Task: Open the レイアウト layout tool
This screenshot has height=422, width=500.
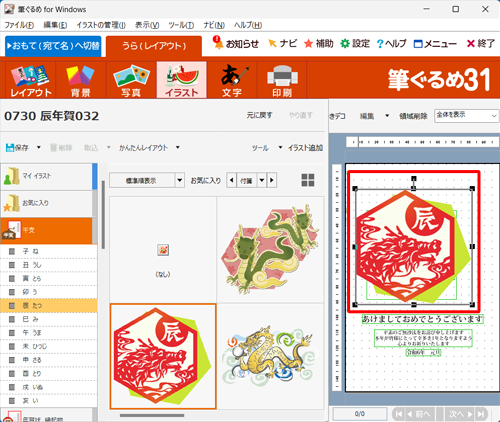Action: pos(31,80)
